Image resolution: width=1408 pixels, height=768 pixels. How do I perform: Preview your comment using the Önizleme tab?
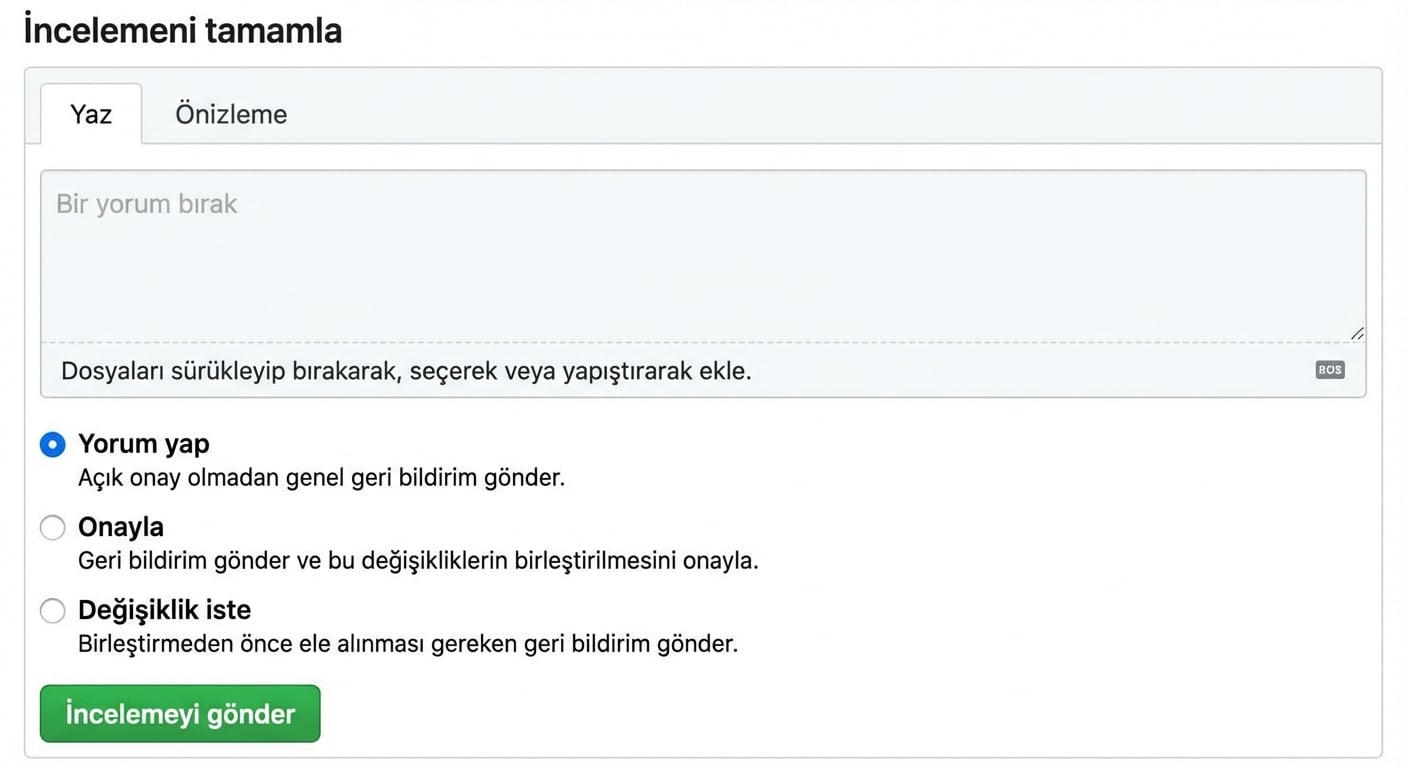[x=230, y=113]
